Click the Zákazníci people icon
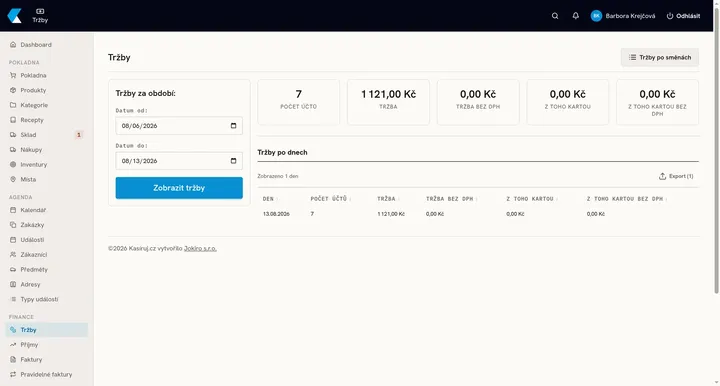Screen dimensions: 720x386 13,254
